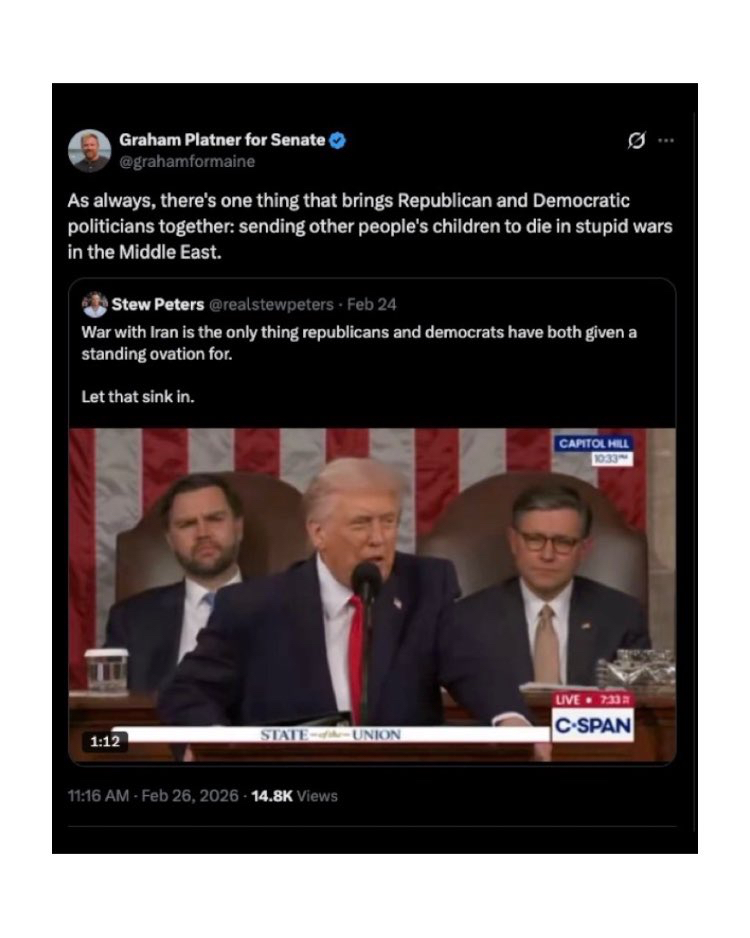750x938 pixels.
Task: Open the Graham Platner for Senate profile name
Action: click(x=222, y=140)
